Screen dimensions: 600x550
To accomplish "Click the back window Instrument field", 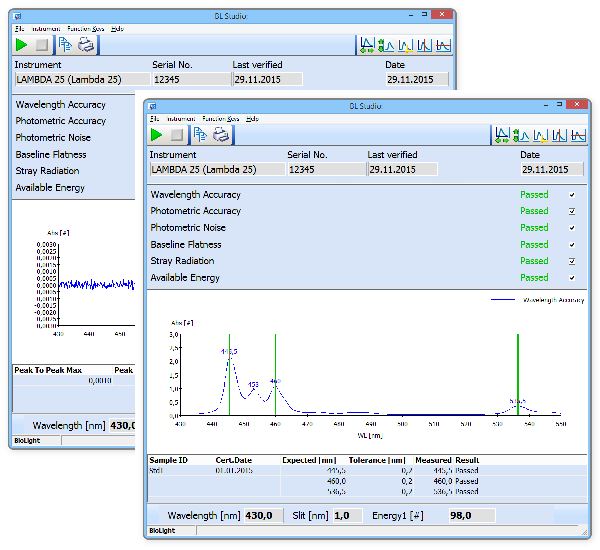I will [83, 80].
